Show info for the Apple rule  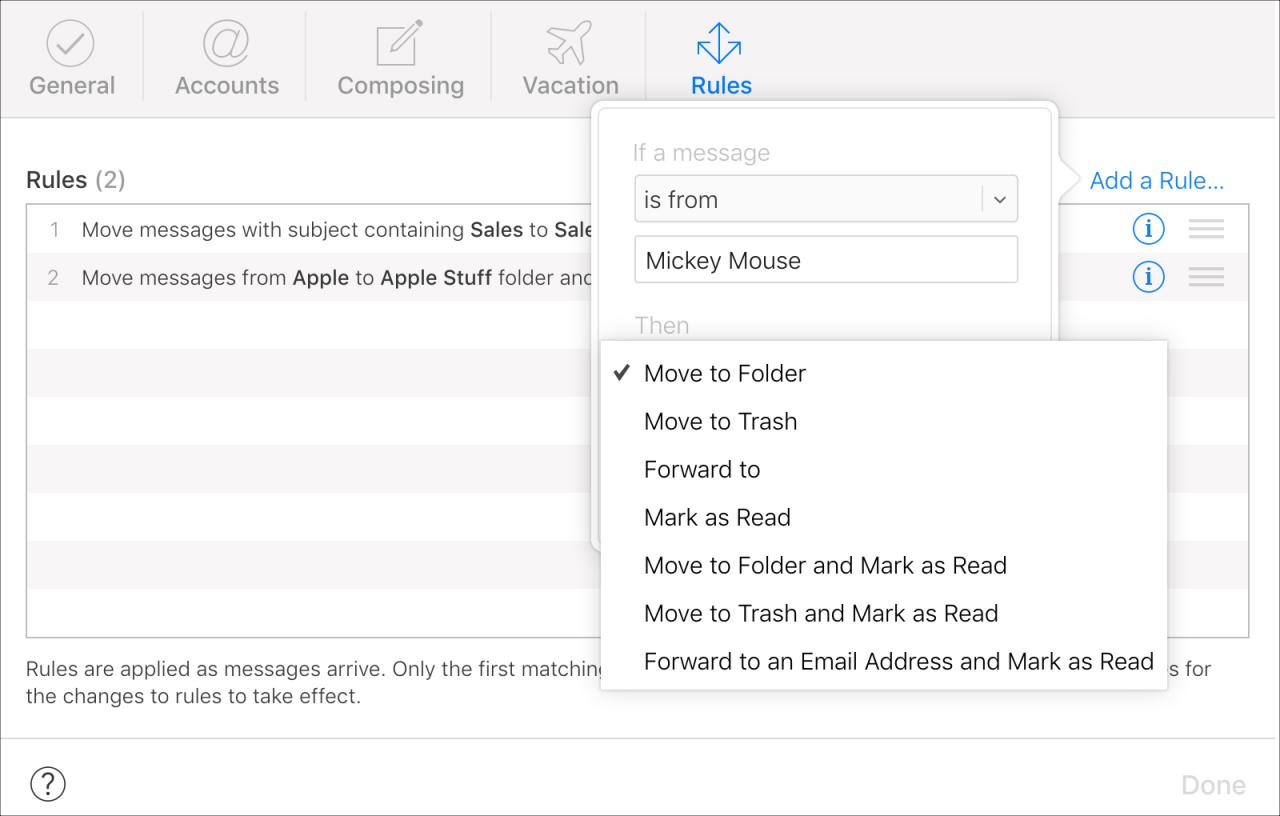point(1148,277)
